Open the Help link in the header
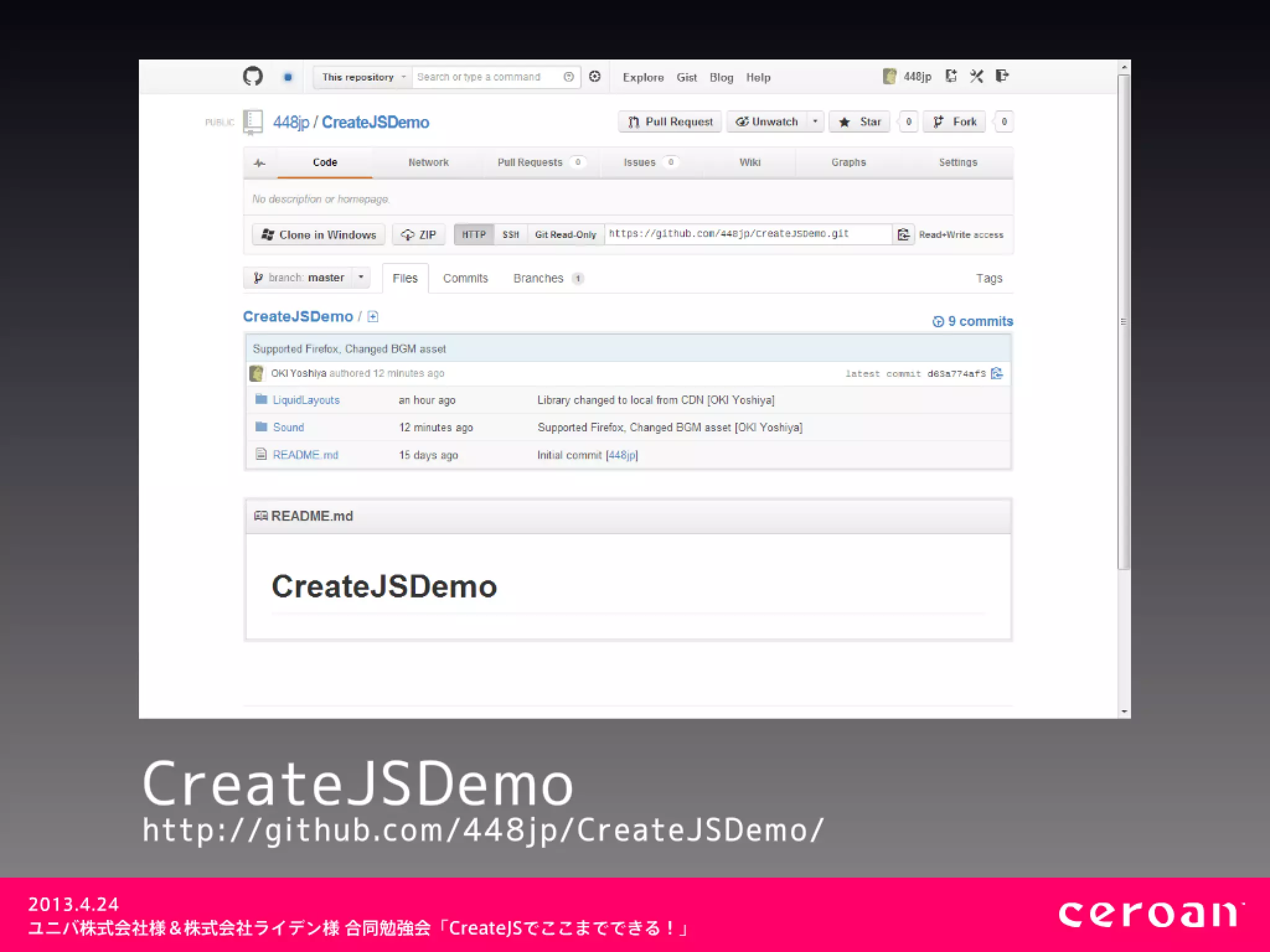The height and width of the screenshot is (952, 1270). (x=758, y=77)
